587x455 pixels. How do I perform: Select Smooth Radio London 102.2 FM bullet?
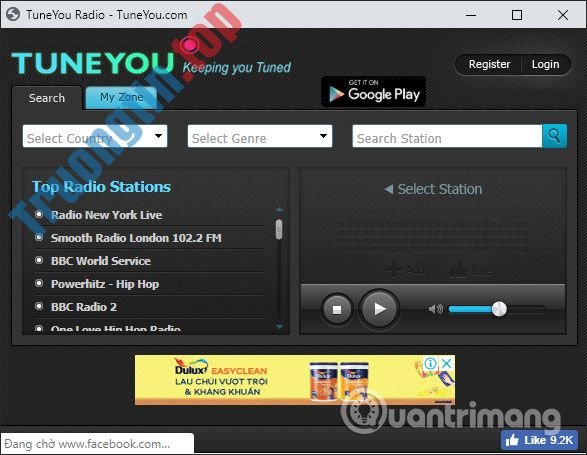click(39, 237)
